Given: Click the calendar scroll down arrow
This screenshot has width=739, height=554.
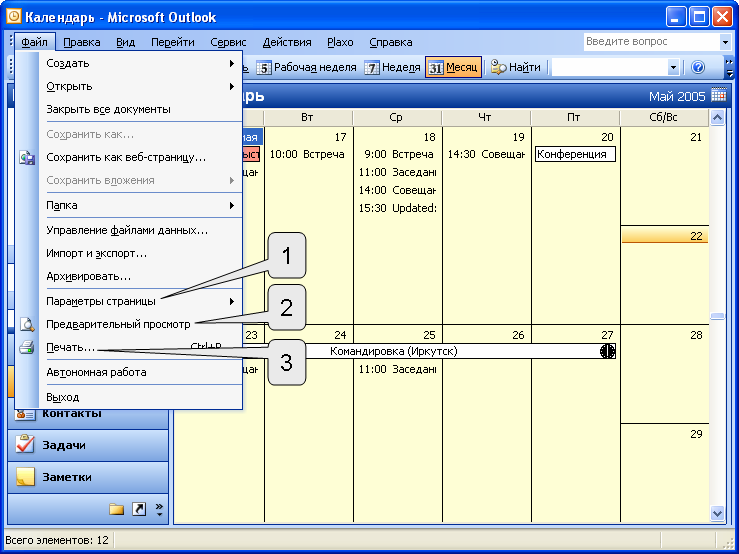Looking at the screenshot, I should 717,513.
